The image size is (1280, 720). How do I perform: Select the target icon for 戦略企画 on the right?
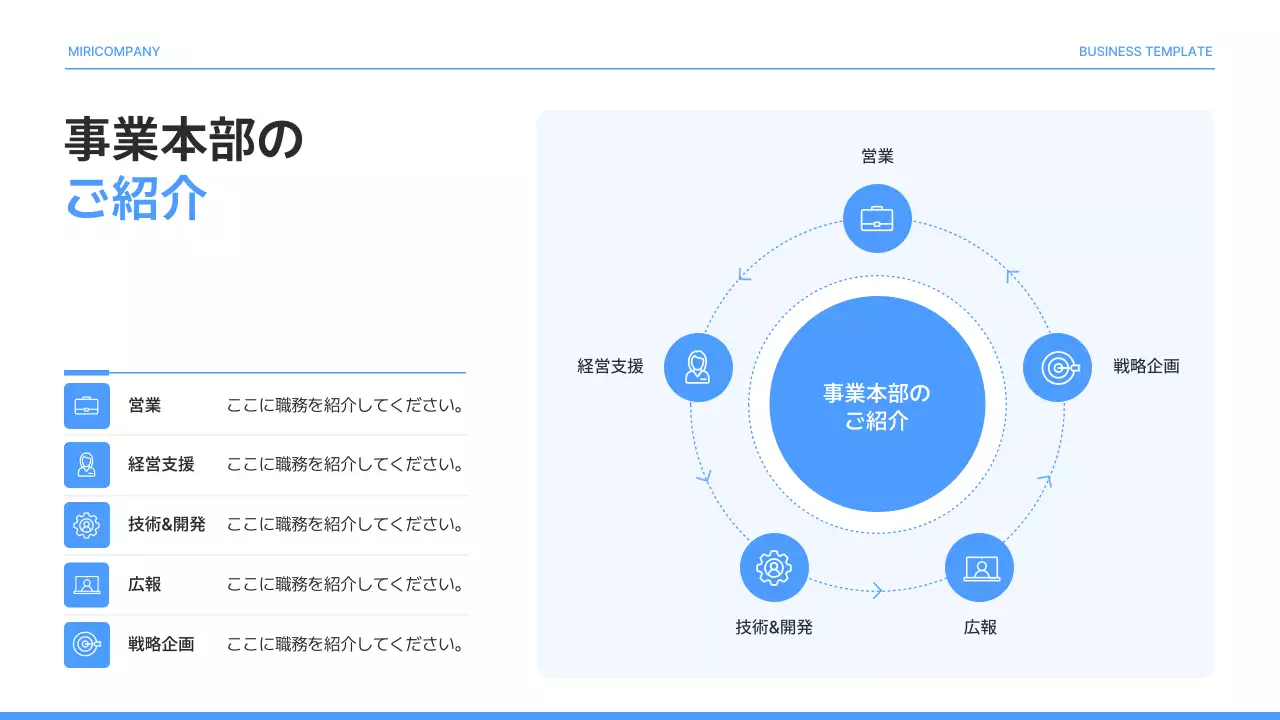1057,367
